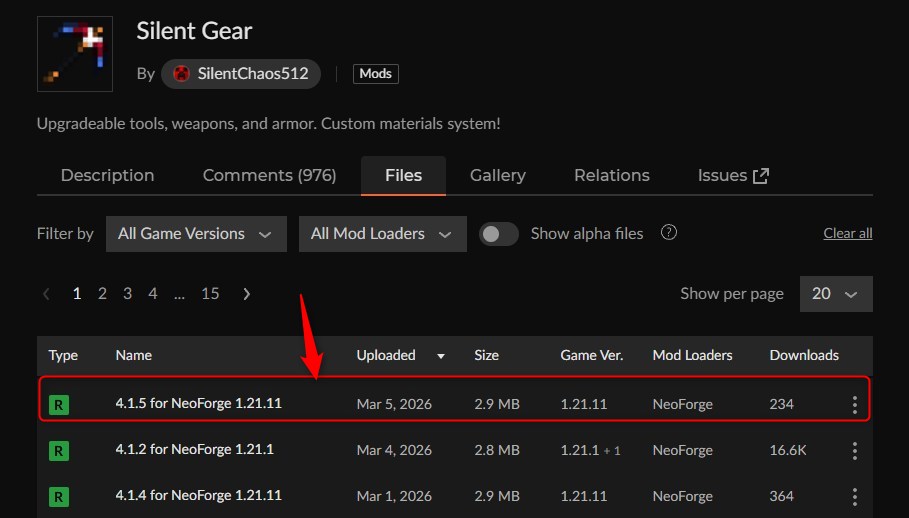Screen dimensions: 909x518
Task: Go to next page arrow
Action: (x=246, y=294)
